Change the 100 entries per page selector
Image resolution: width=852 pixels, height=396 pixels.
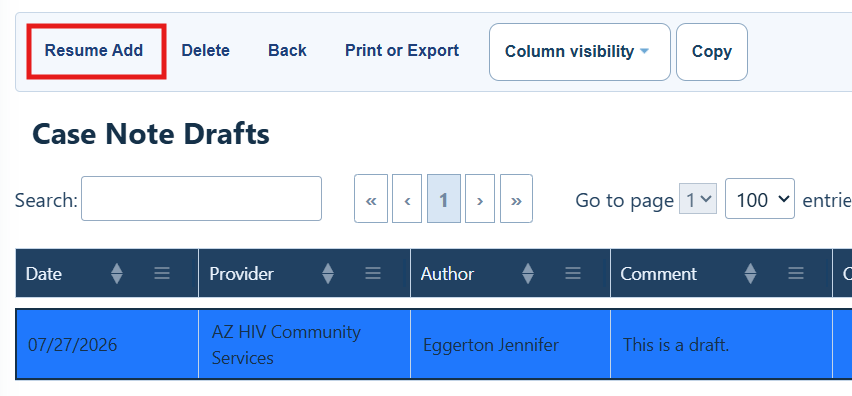(760, 199)
